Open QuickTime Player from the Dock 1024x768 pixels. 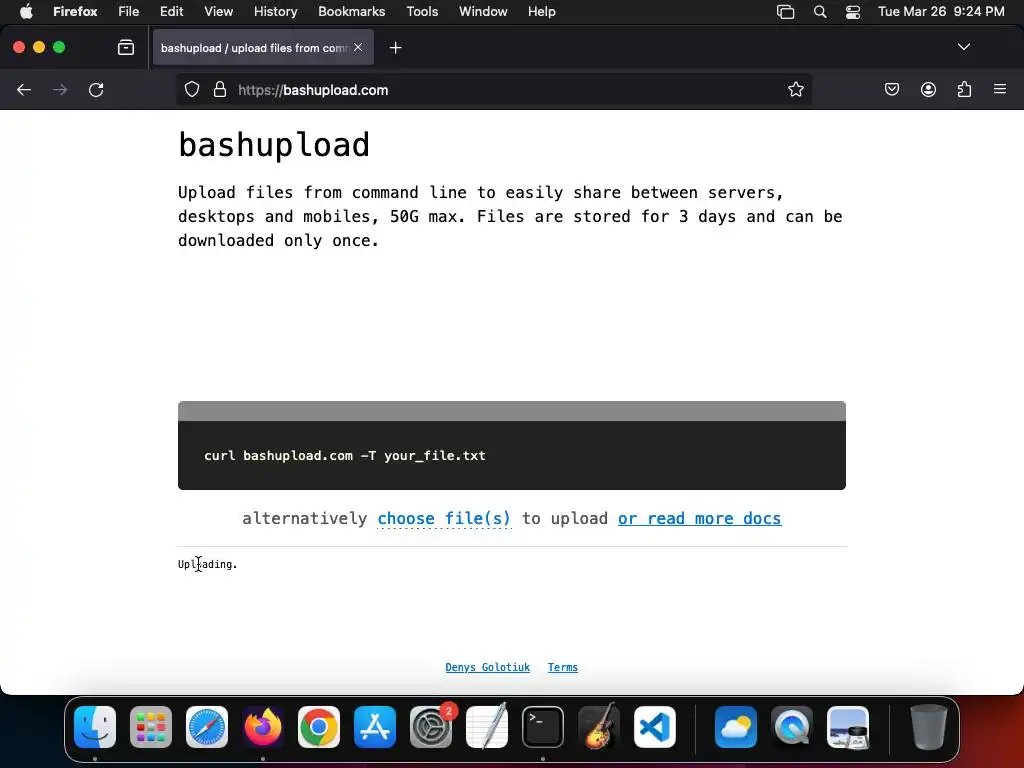tap(792, 727)
